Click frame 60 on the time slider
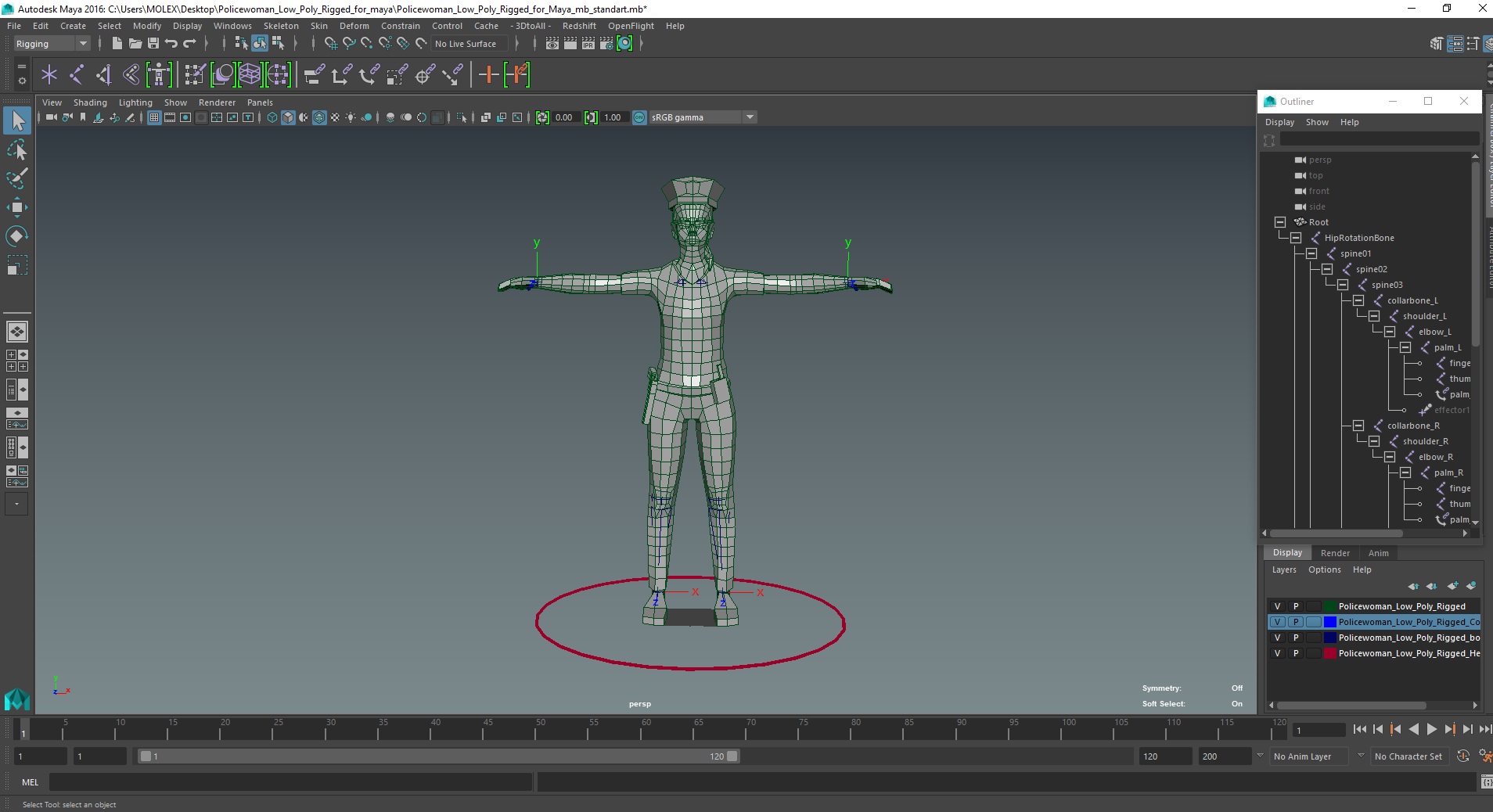 (x=646, y=729)
